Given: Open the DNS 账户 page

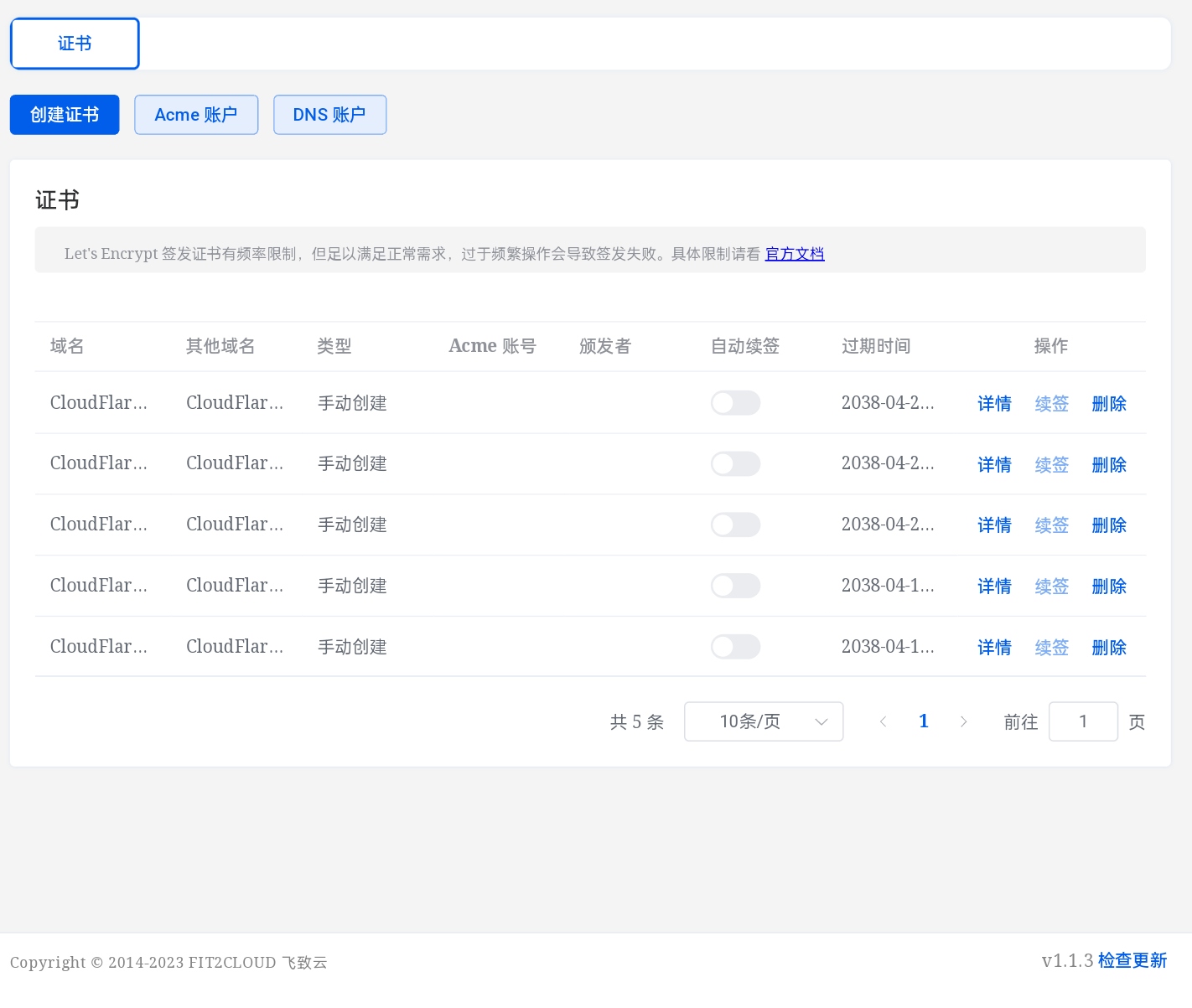Looking at the screenshot, I should (x=329, y=114).
